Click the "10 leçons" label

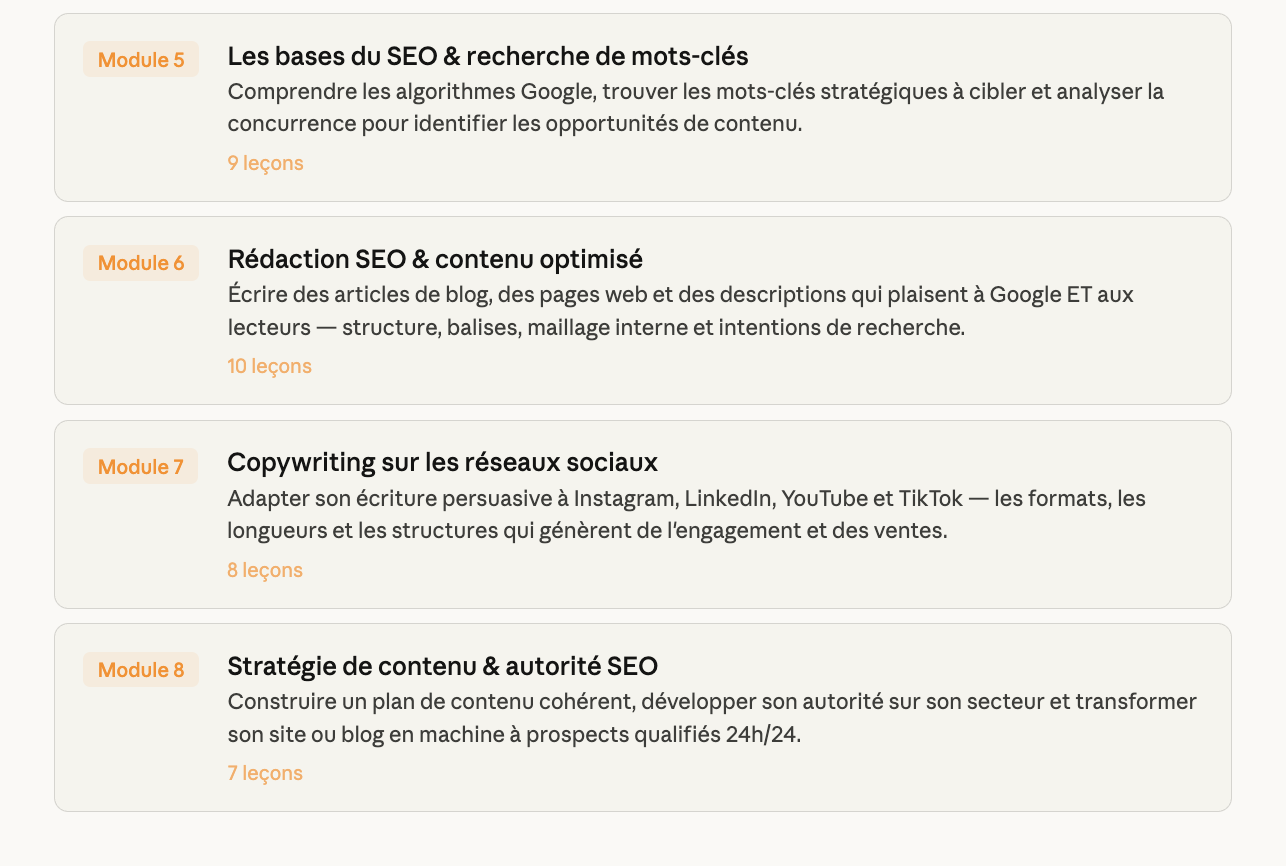[269, 366]
